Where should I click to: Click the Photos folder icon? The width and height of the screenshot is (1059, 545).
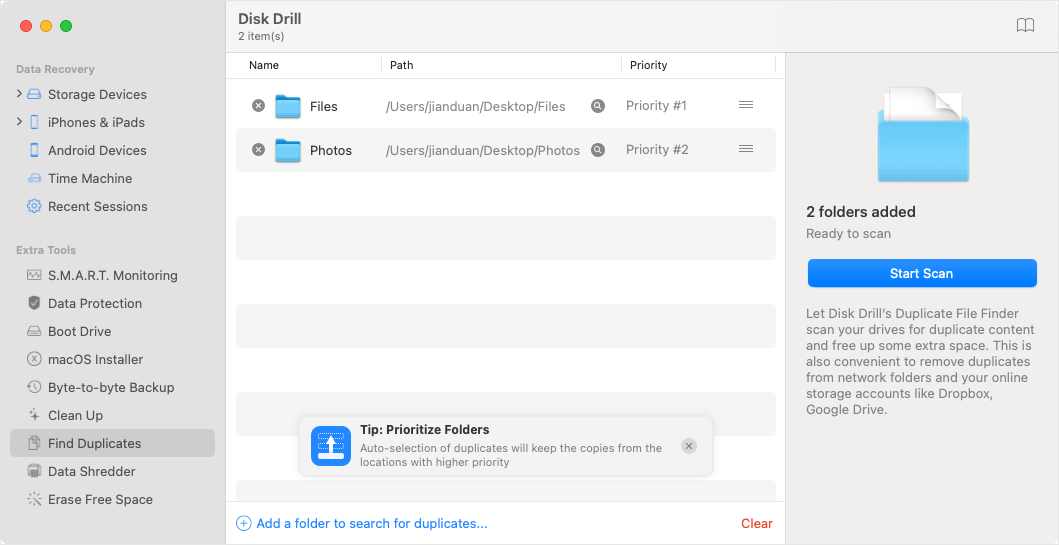point(288,150)
